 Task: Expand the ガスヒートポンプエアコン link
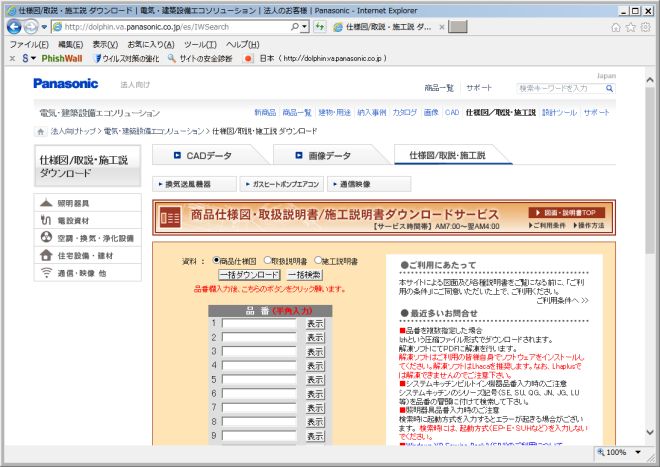point(282,184)
